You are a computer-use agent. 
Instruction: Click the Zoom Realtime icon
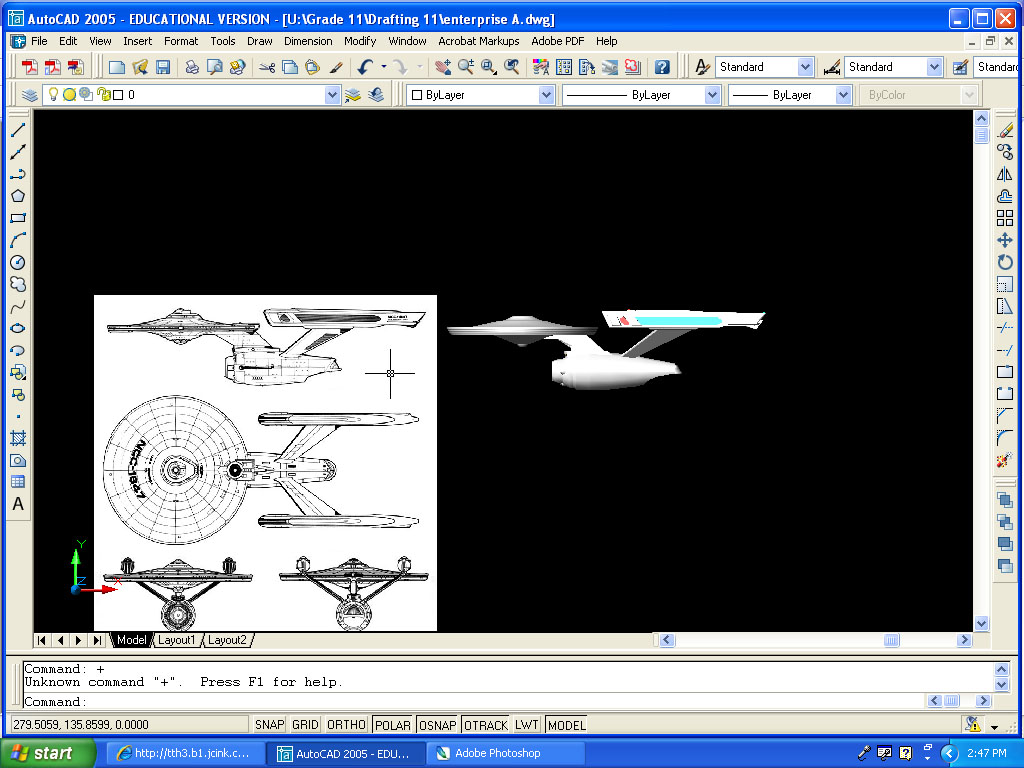click(x=466, y=67)
